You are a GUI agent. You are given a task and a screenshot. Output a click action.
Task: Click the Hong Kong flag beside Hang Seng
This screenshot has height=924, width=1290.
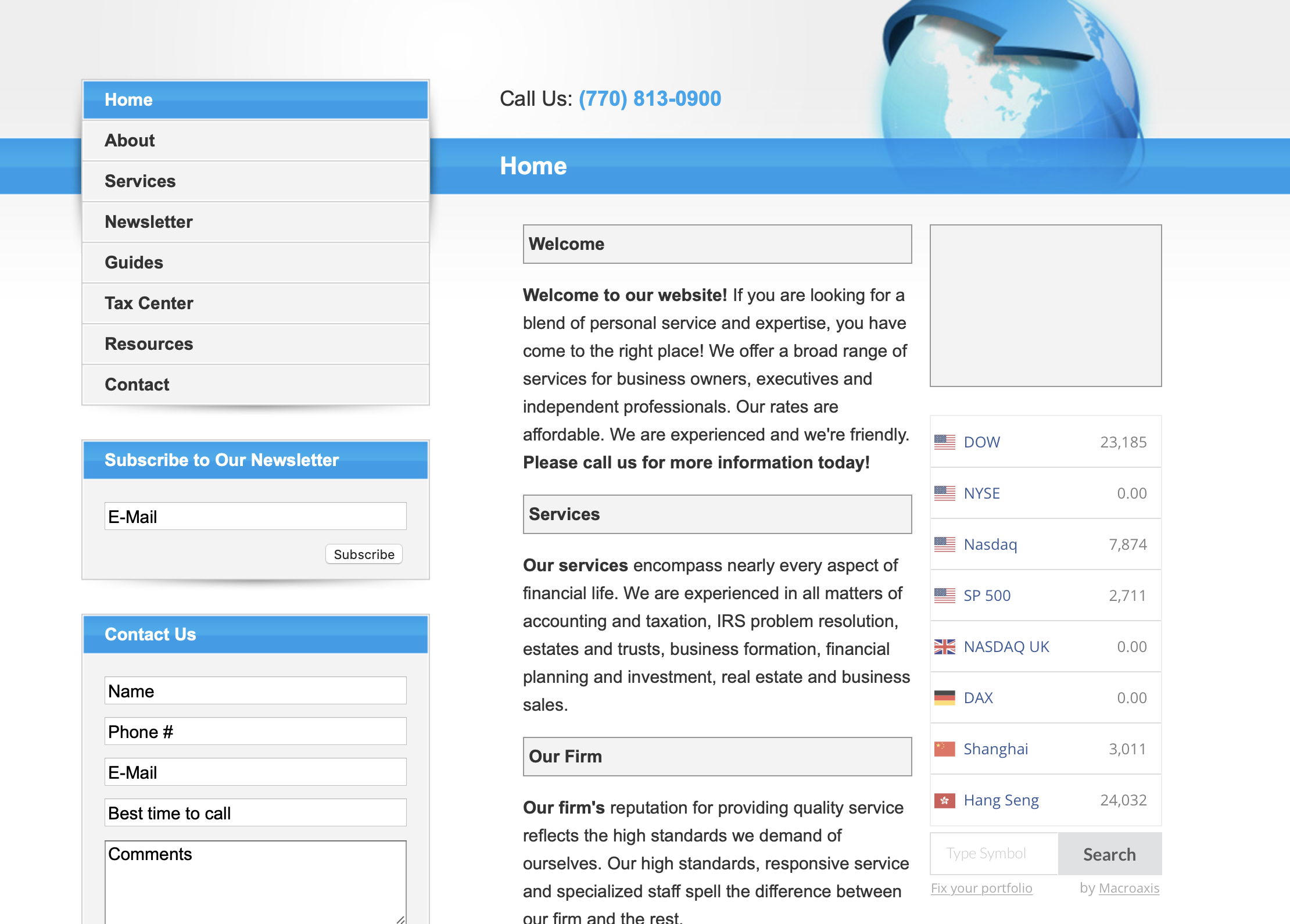tap(944, 800)
